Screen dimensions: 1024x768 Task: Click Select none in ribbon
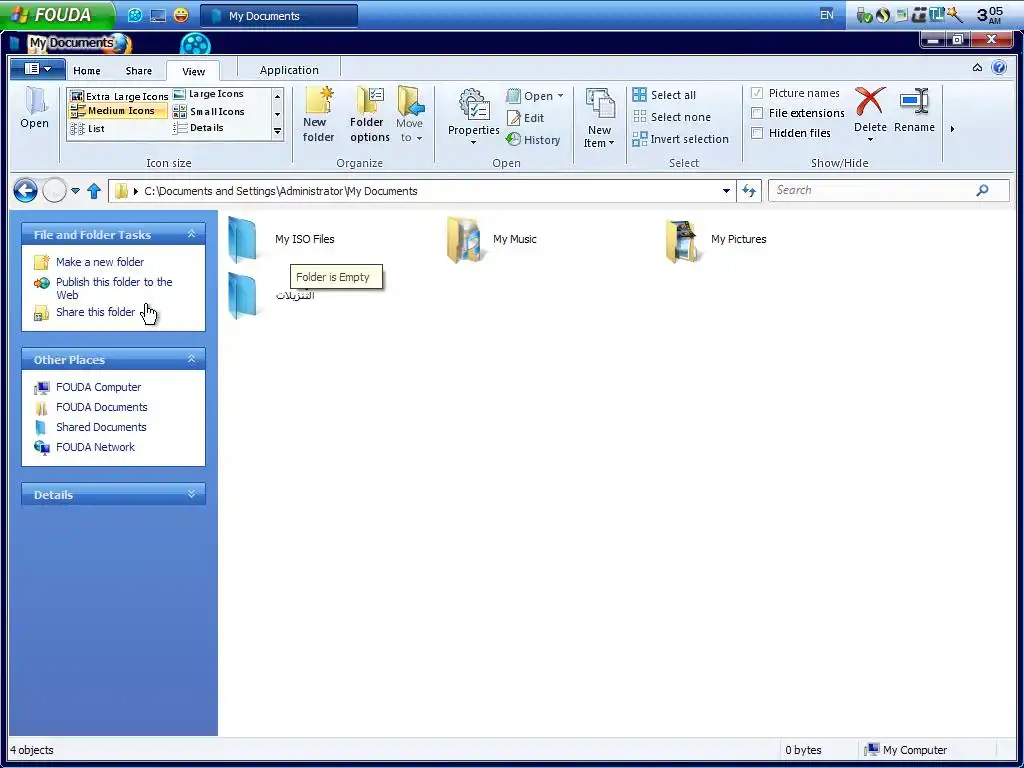(671, 118)
